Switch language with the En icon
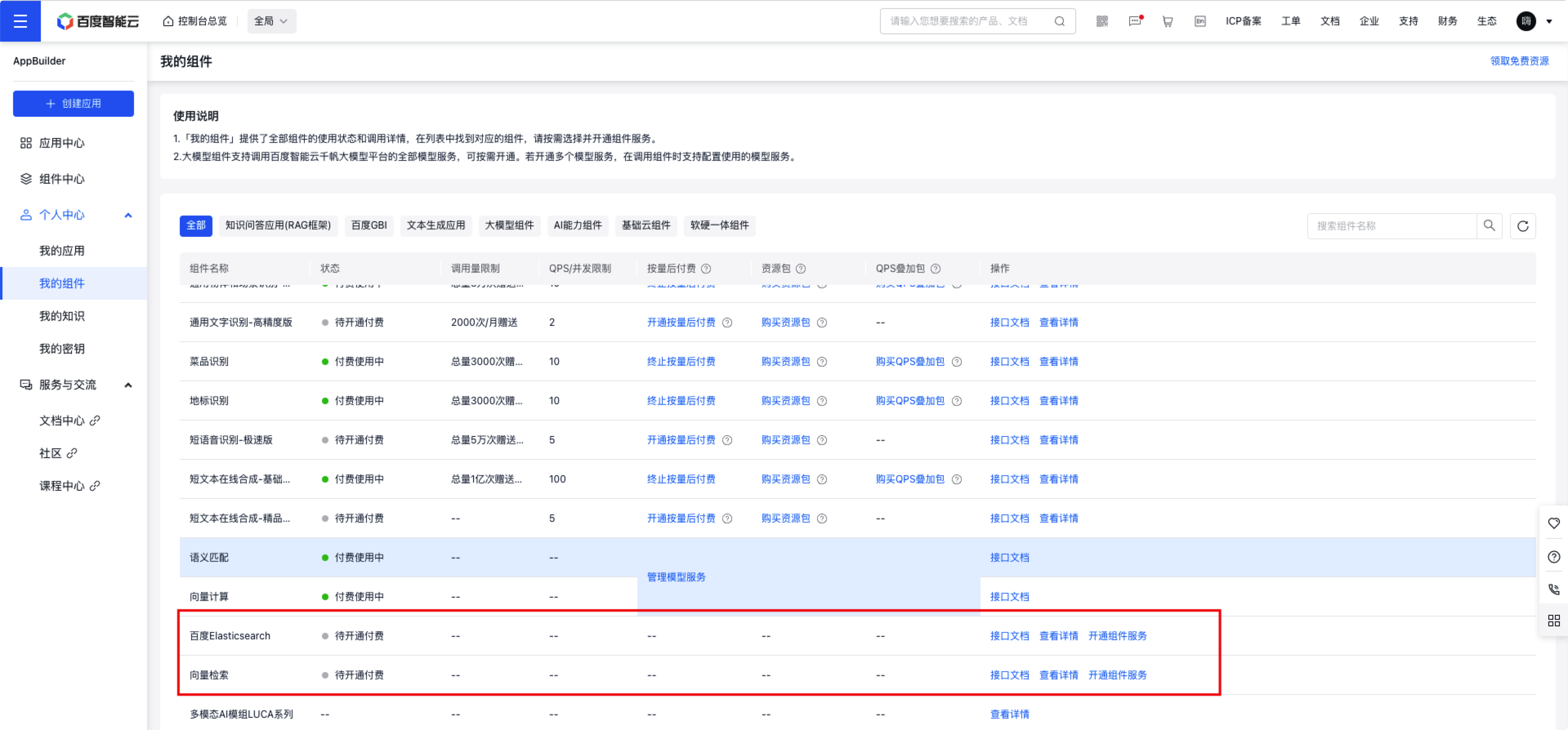 pyautogui.click(x=1200, y=21)
